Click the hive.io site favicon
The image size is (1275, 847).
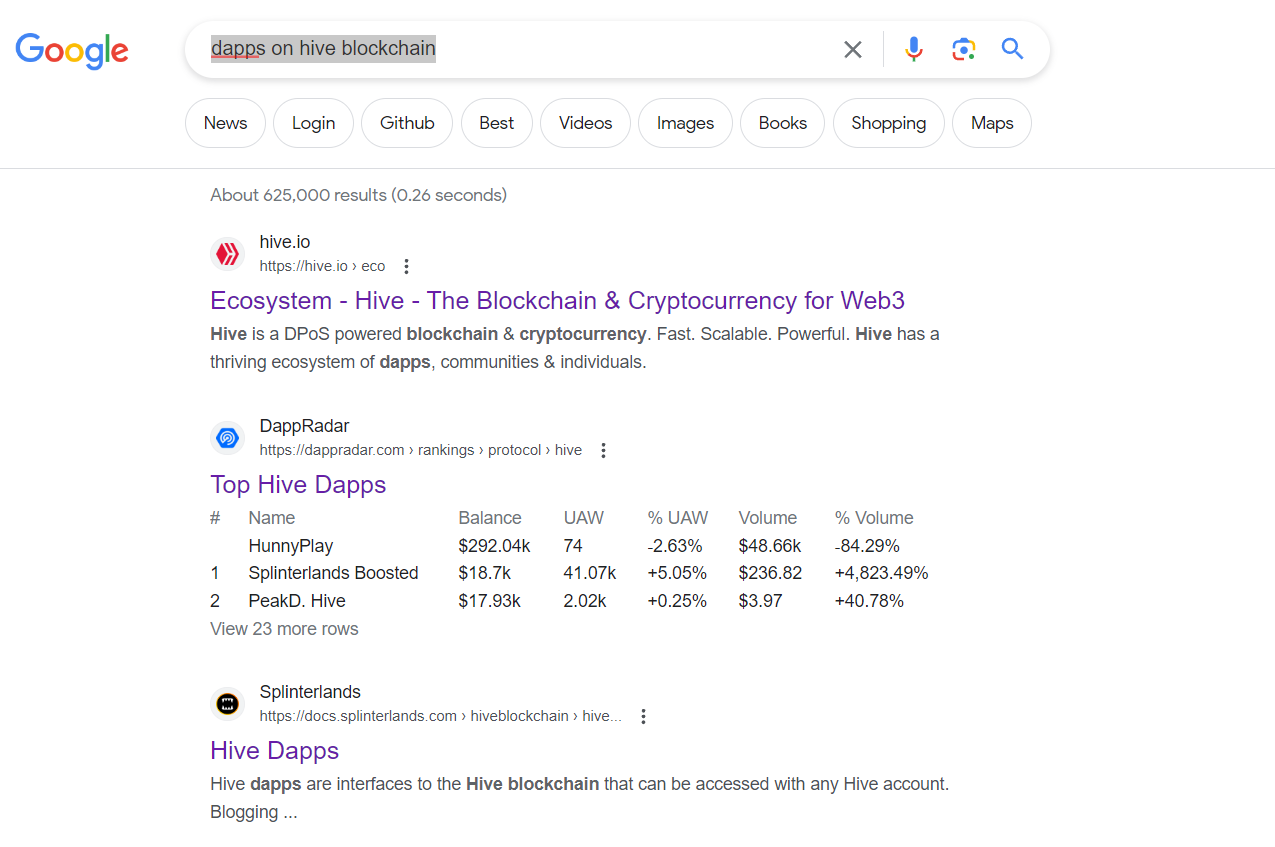[x=228, y=254]
